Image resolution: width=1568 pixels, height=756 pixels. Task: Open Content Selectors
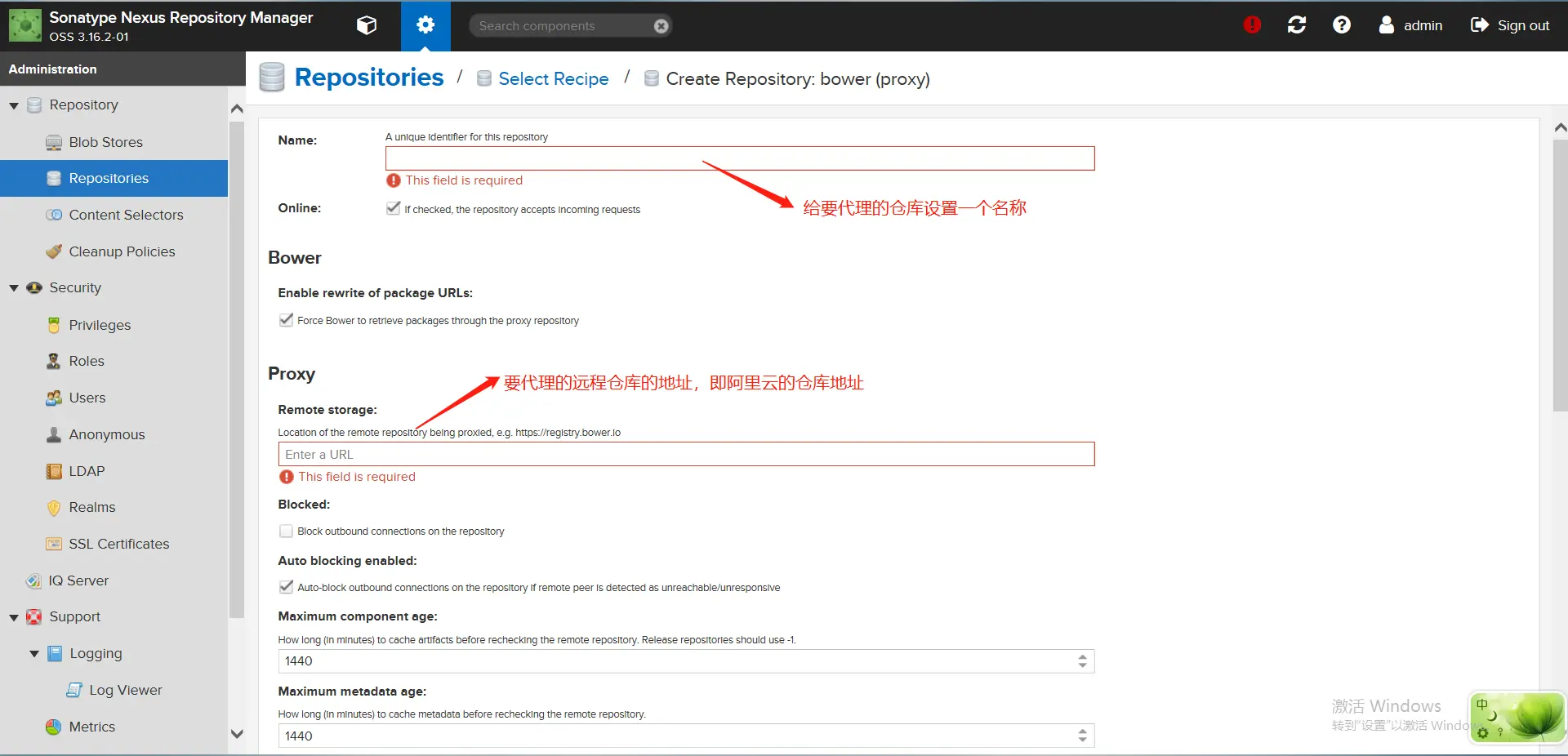pyautogui.click(x=126, y=215)
